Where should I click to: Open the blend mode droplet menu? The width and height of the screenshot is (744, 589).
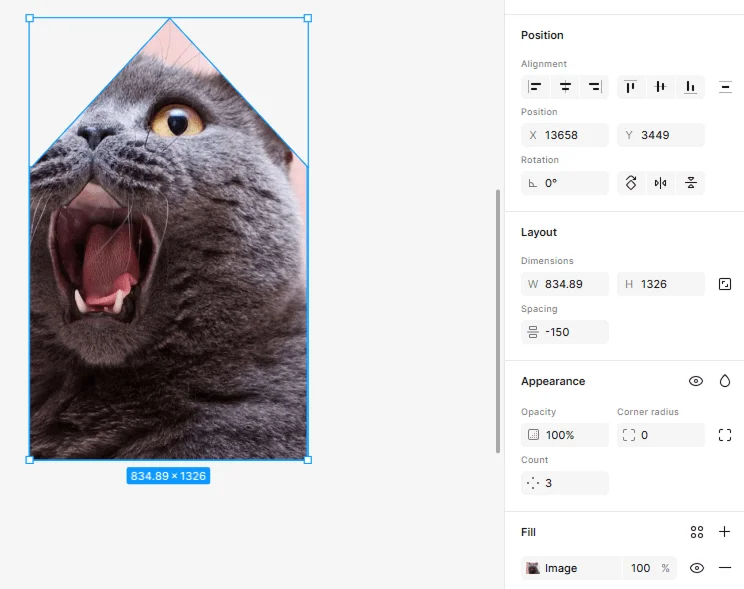click(725, 381)
